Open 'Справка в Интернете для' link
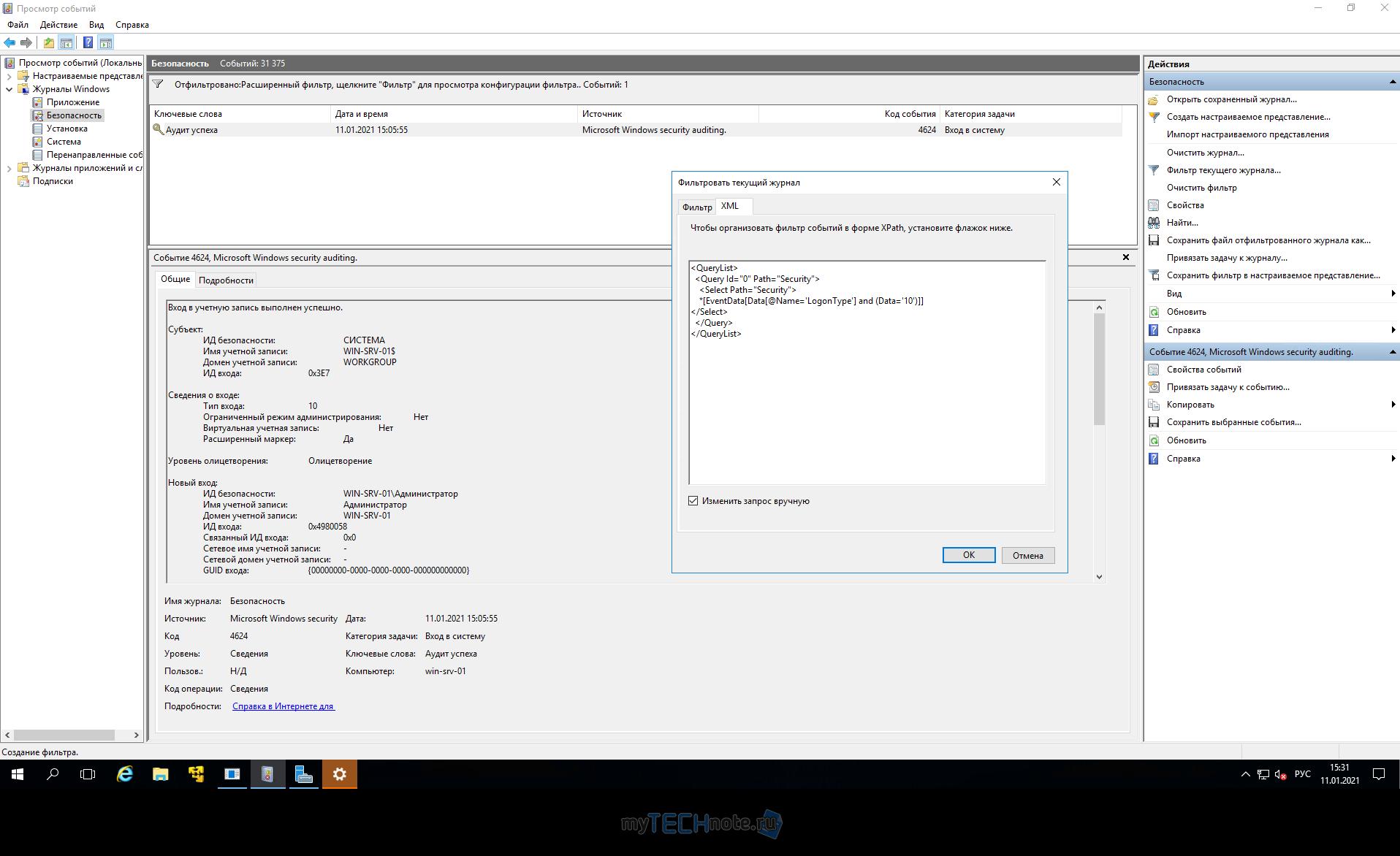This screenshot has width=1400, height=856. pos(284,706)
